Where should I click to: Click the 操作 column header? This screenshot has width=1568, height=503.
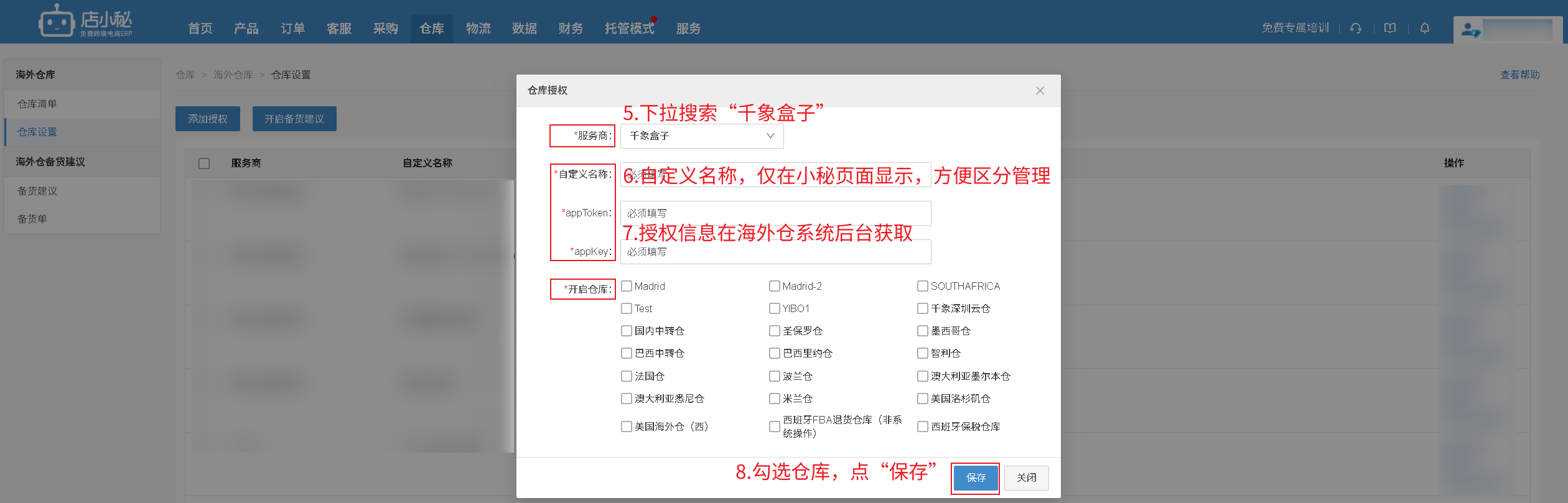coord(1454,163)
